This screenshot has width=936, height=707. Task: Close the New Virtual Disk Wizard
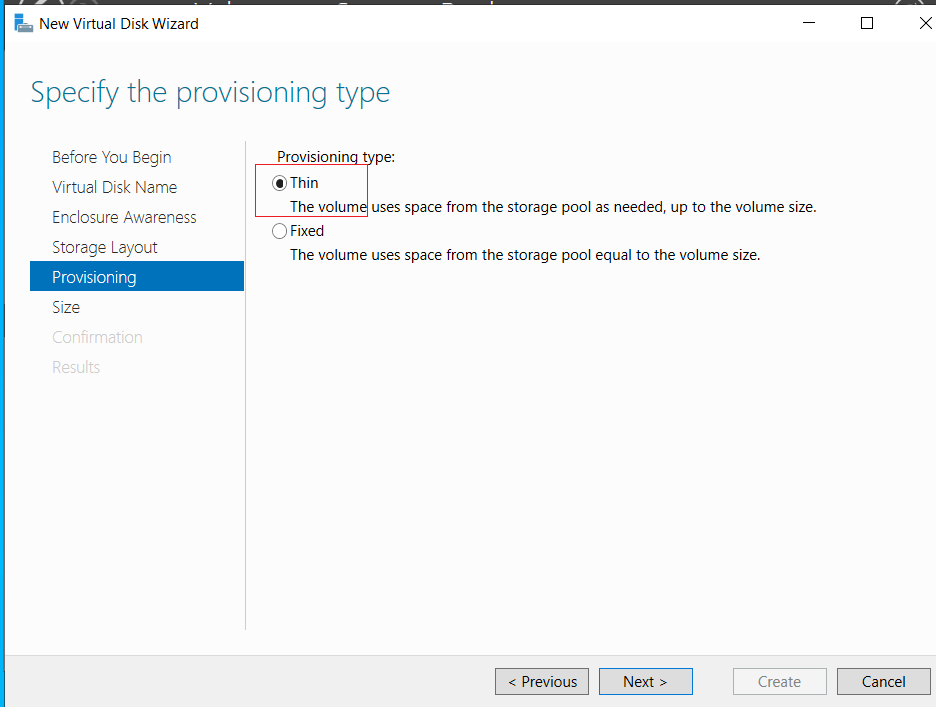click(x=925, y=23)
